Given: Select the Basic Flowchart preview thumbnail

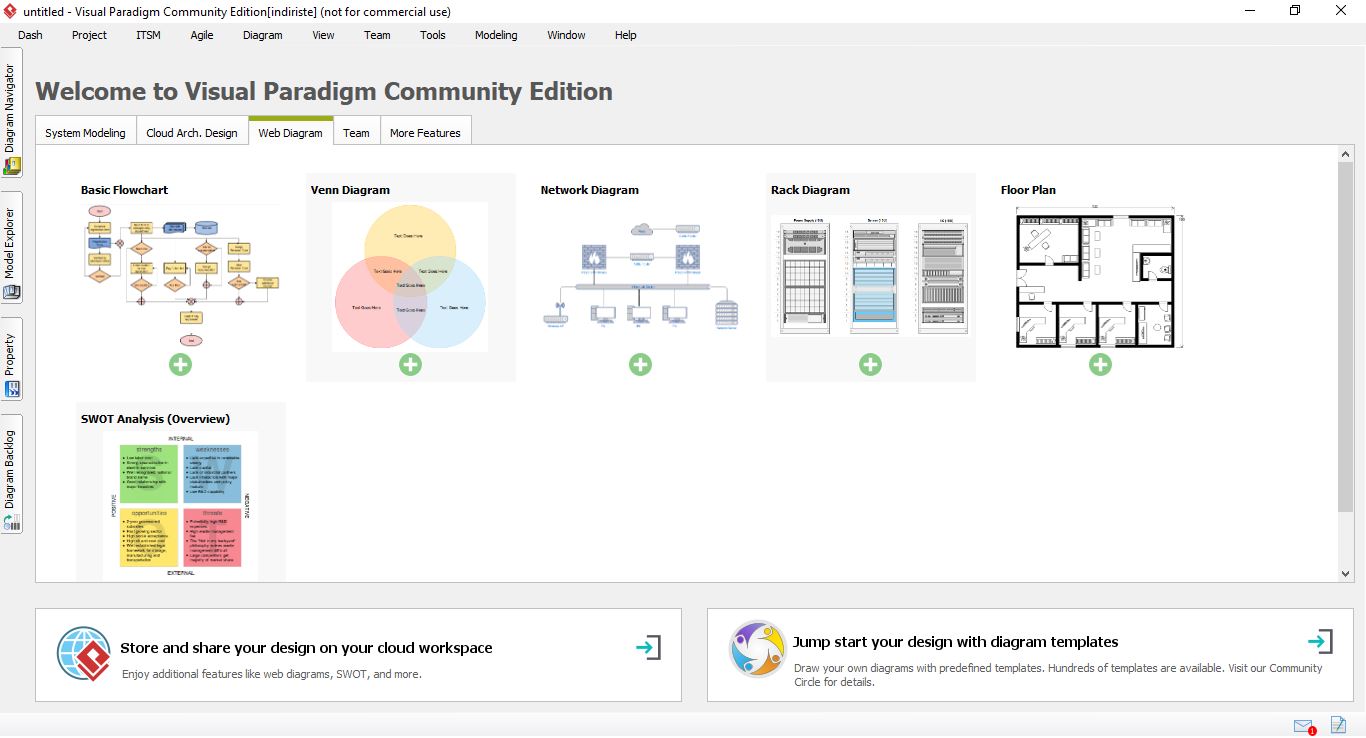Looking at the screenshot, I should click(x=181, y=276).
